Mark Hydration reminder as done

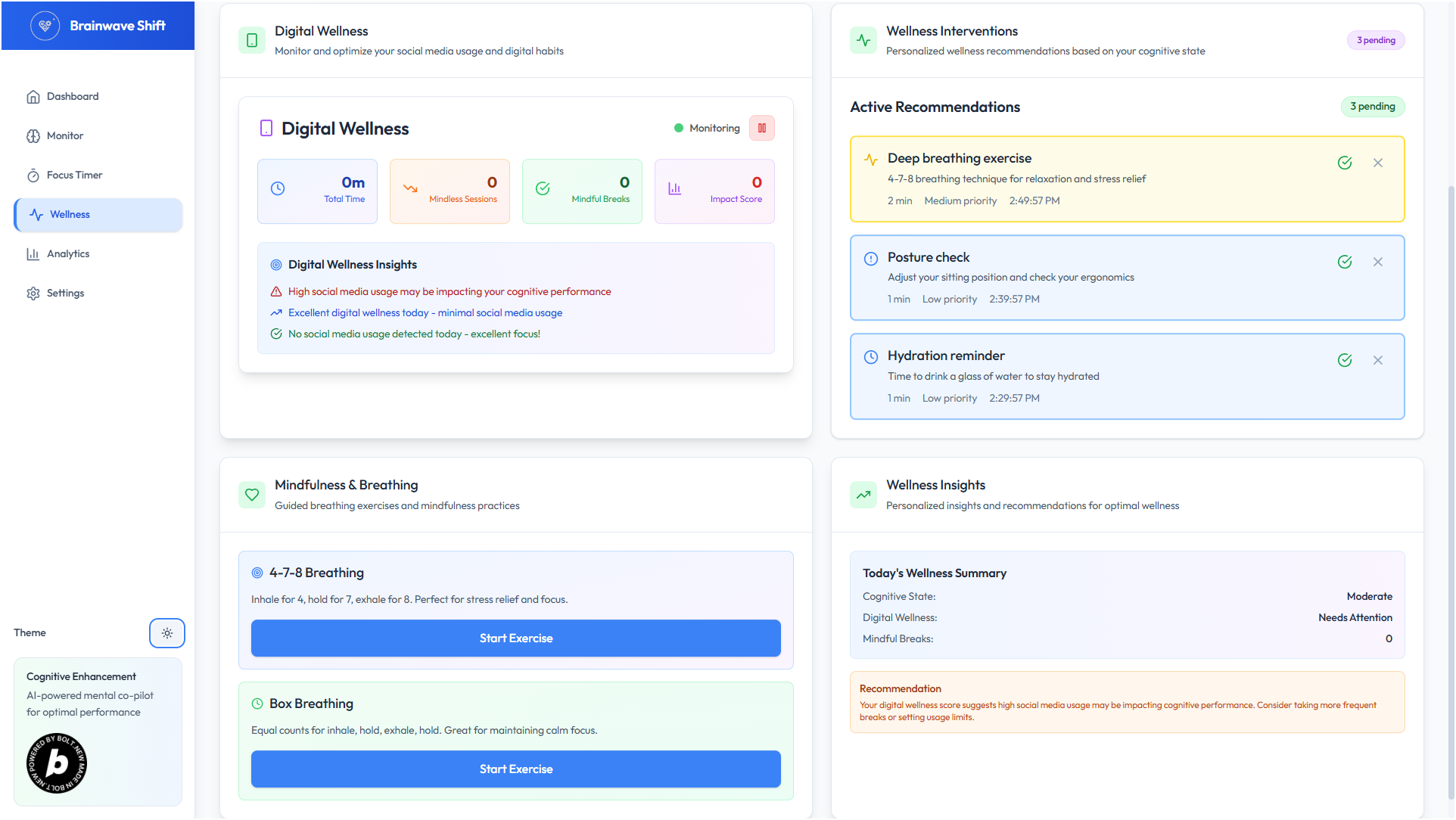[1344, 360]
